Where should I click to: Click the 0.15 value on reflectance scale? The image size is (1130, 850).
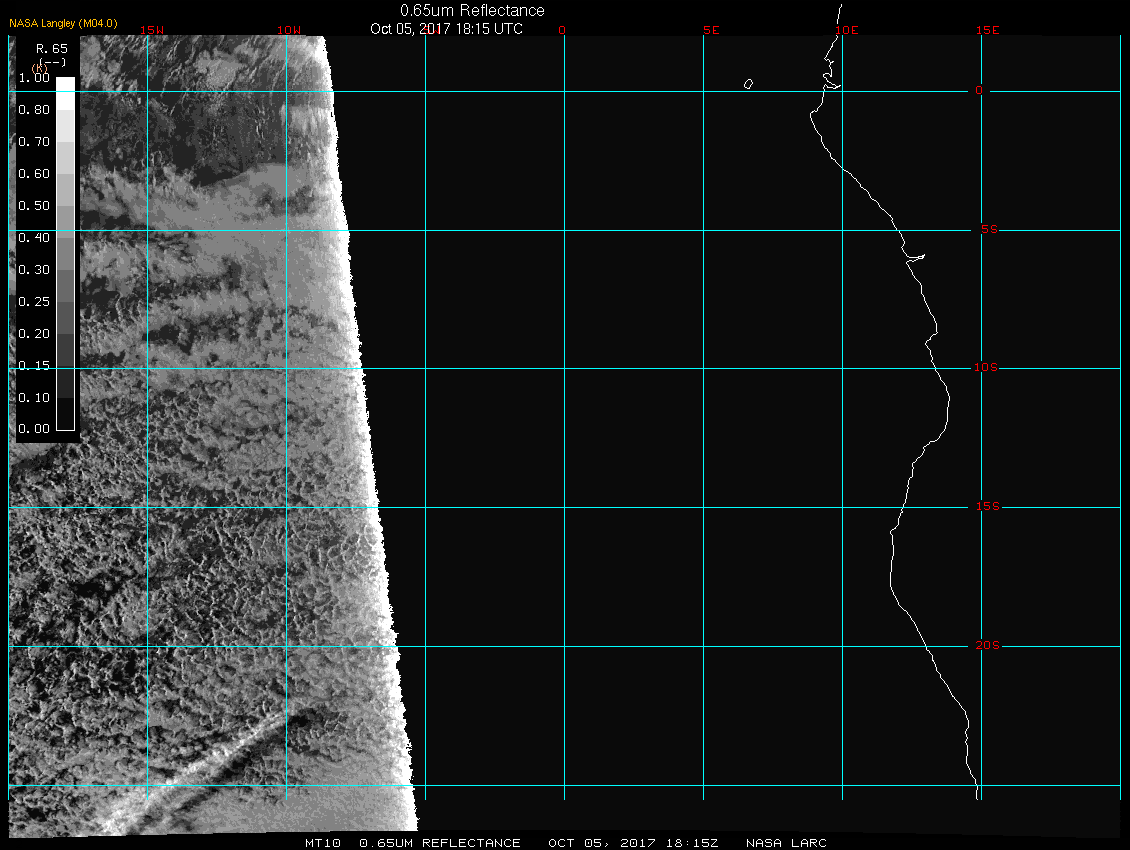click(34, 366)
